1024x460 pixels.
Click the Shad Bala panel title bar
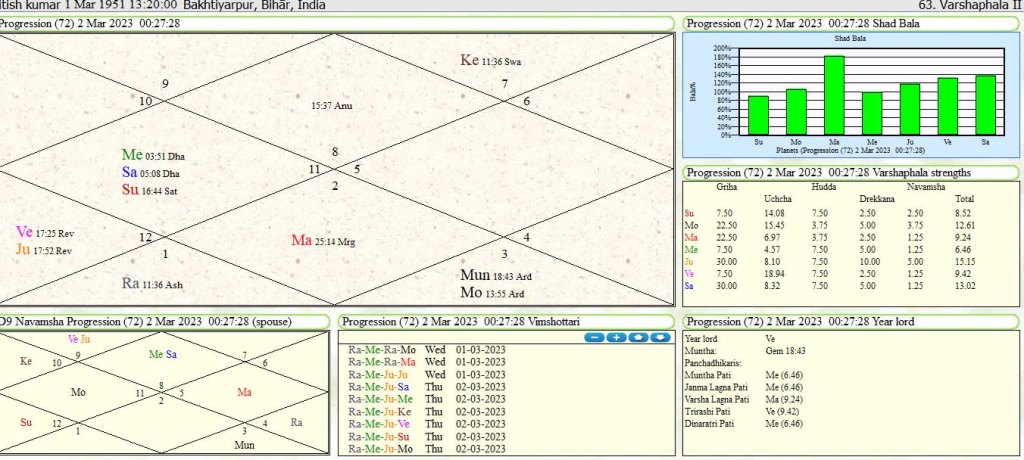pyautogui.click(x=852, y=24)
